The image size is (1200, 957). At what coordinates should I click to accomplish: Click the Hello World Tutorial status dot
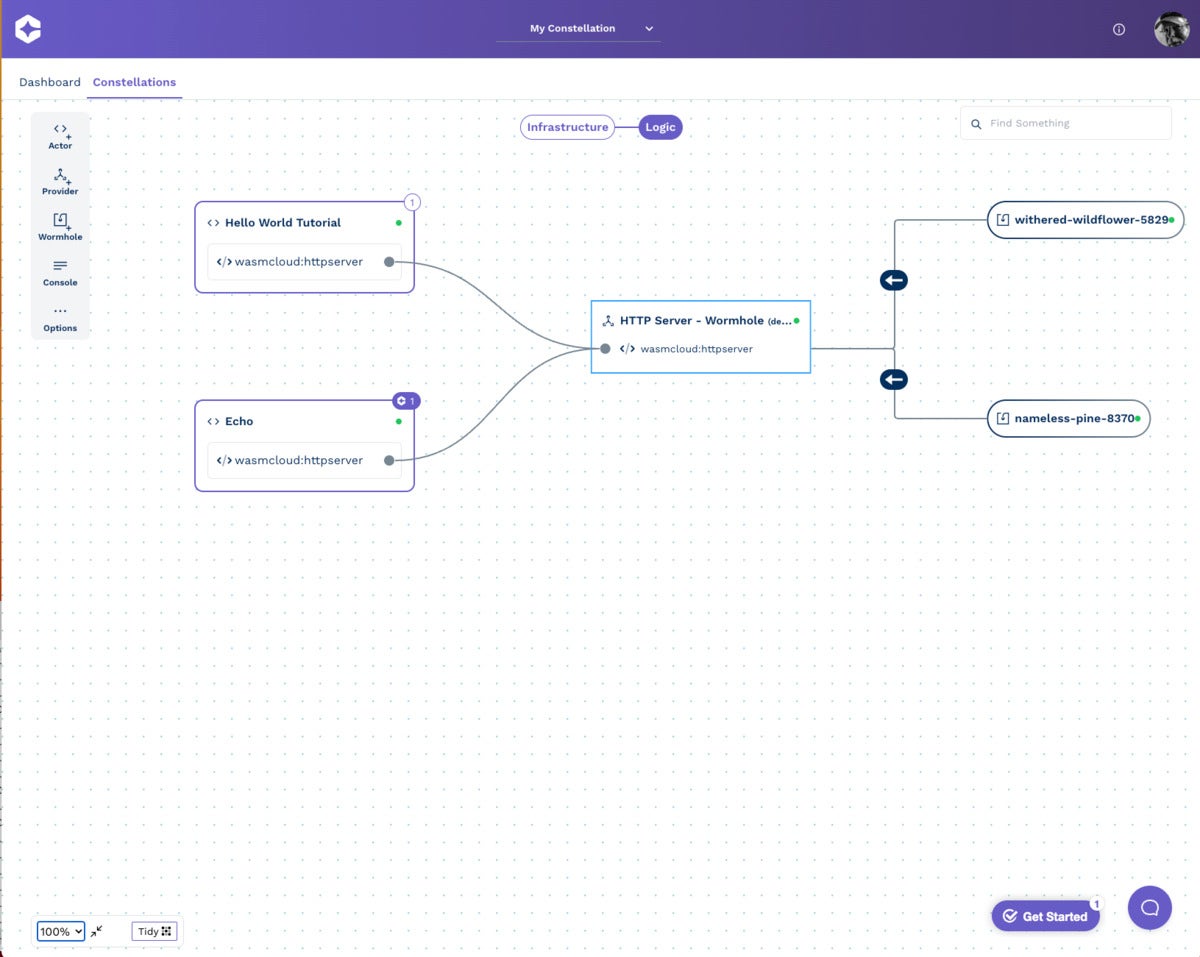tap(398, 223)
